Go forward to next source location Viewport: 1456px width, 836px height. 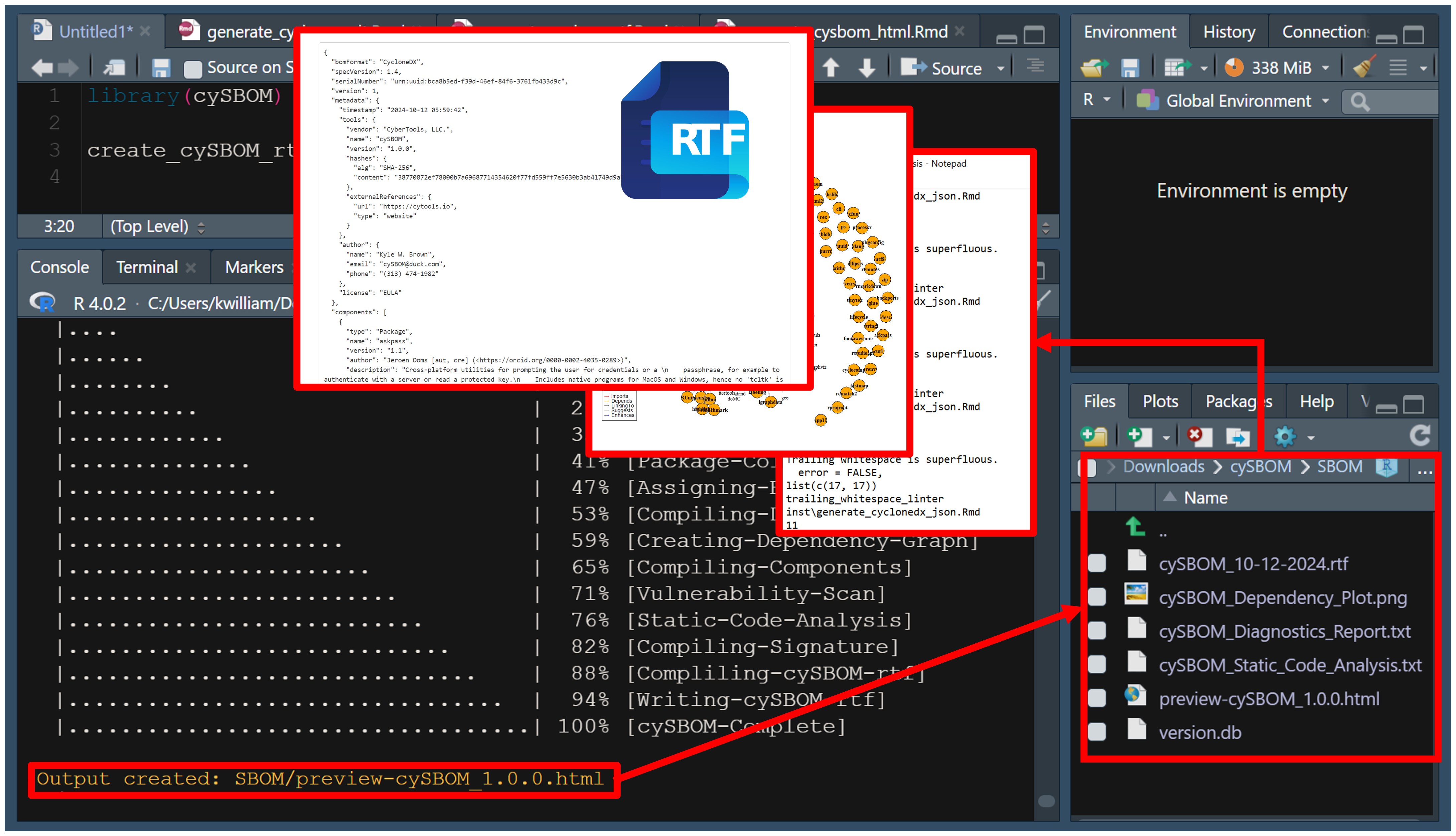68,68
